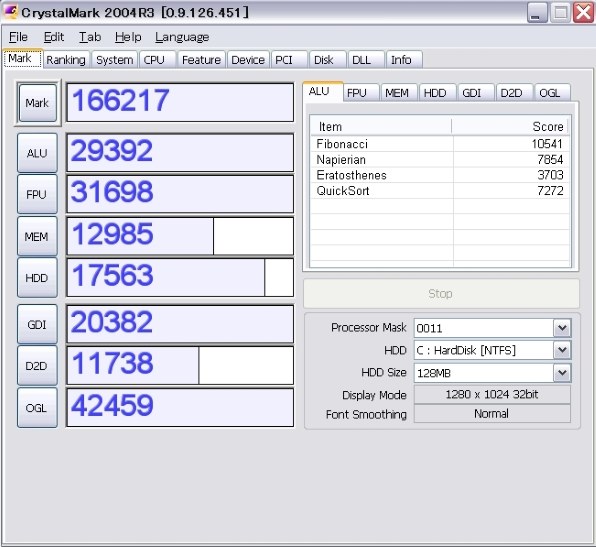The image size is (596, 547).
Task: Select the Fibonacci row in results list
Action: coord(440,144)
